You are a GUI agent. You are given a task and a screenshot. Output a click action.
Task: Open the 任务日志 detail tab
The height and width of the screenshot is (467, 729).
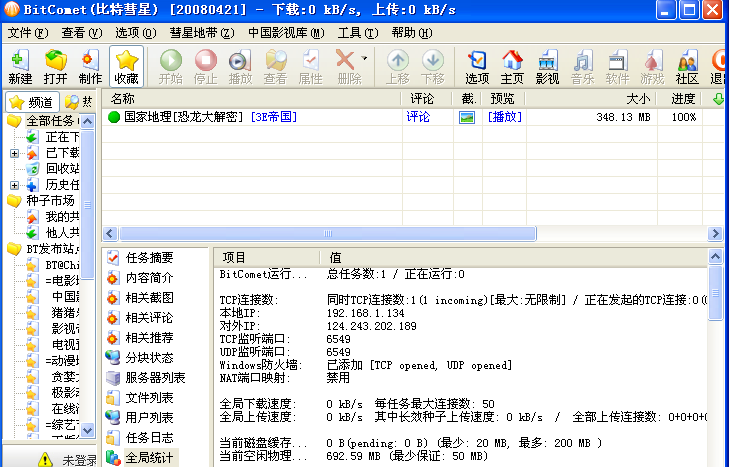click(x=142, y=438)
